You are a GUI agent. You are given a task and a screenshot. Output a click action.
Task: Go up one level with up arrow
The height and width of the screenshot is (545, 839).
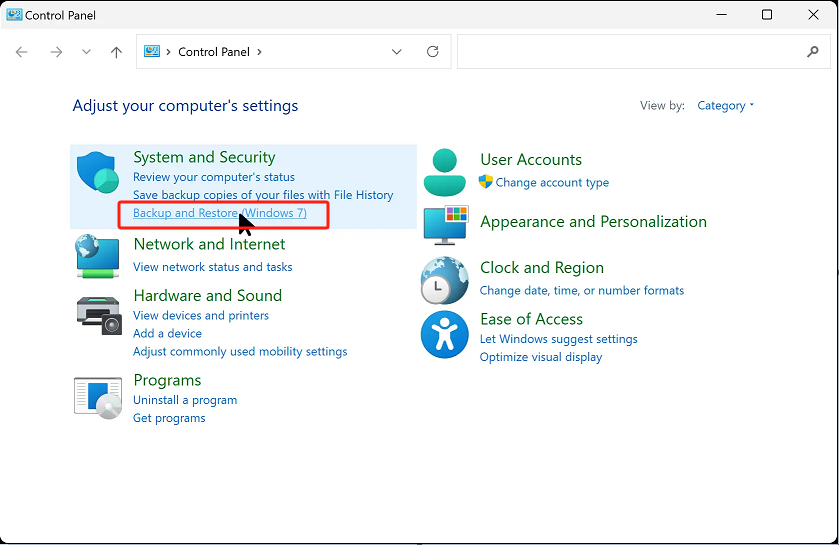[x=116, y=52]
